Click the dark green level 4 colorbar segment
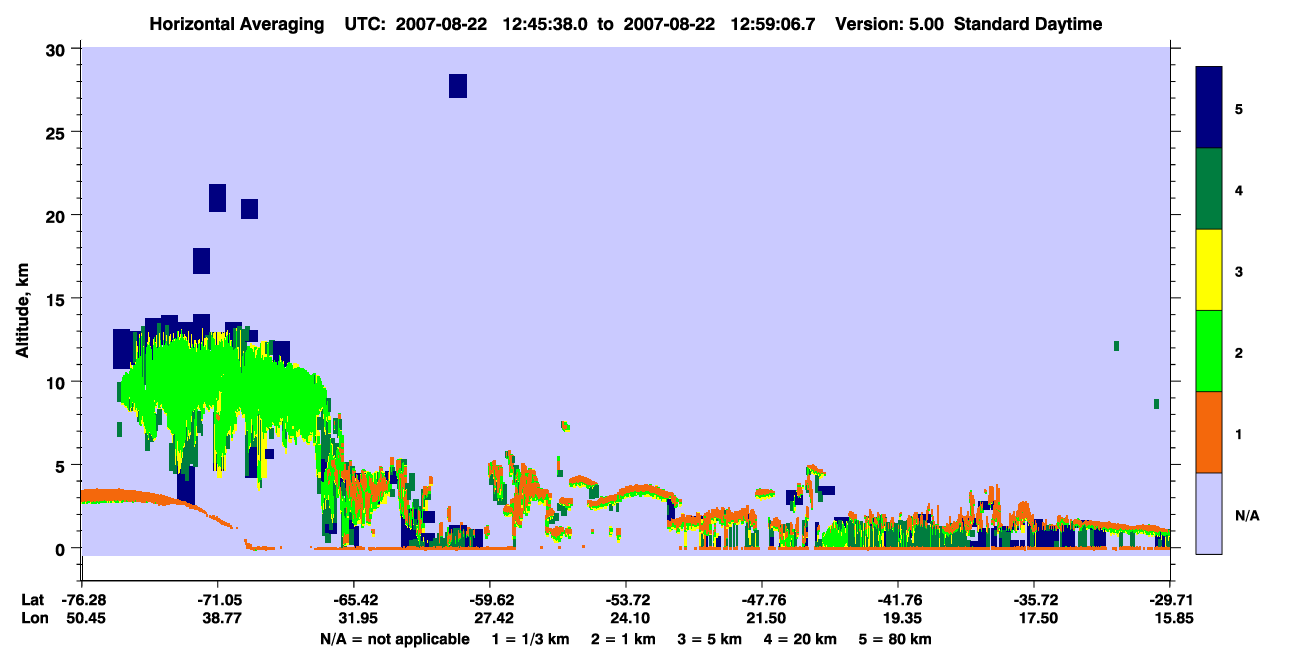1300x667 pixels. click(1209, 189)
